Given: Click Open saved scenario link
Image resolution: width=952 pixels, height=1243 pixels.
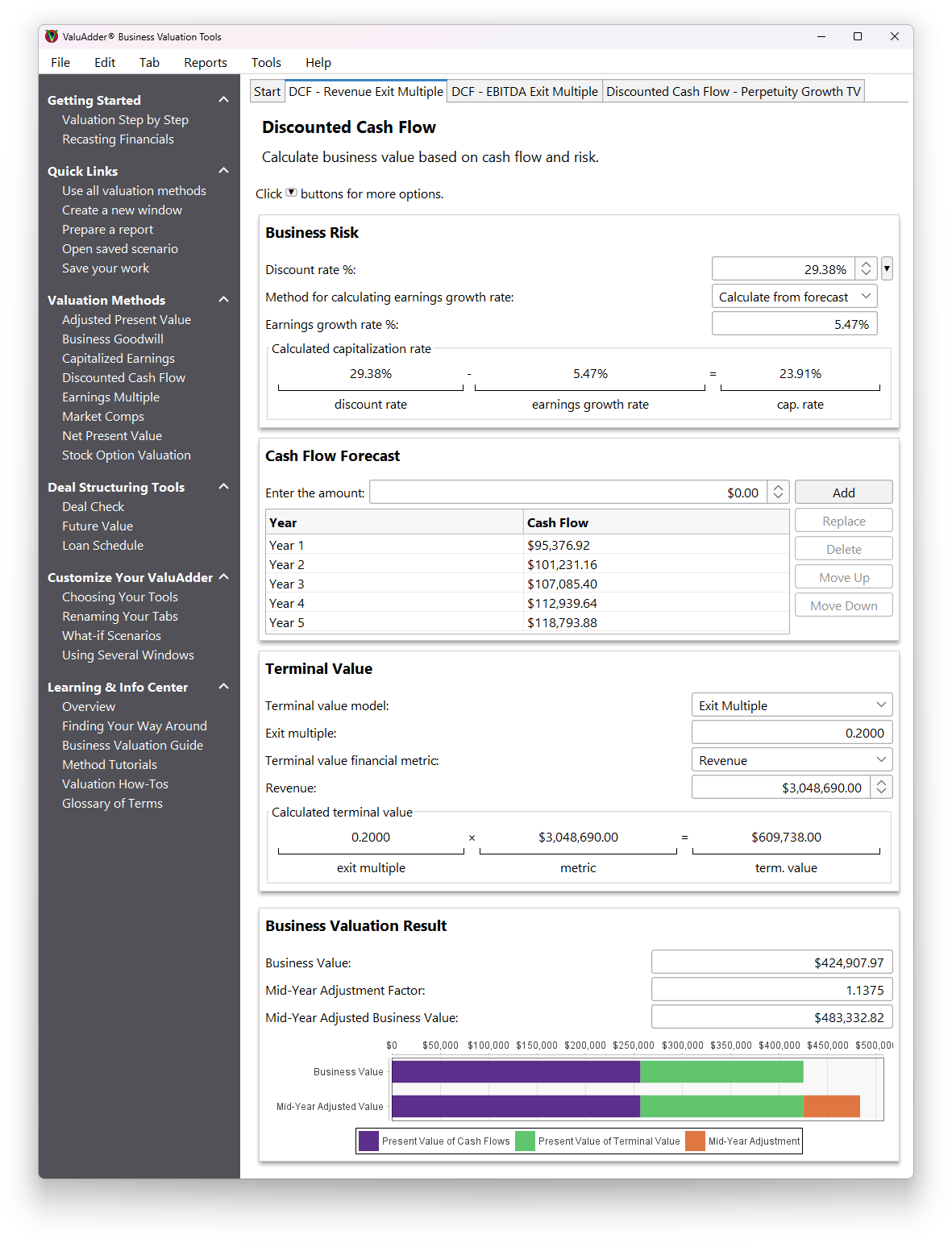Looking at the screenshot, I should 120,248.
